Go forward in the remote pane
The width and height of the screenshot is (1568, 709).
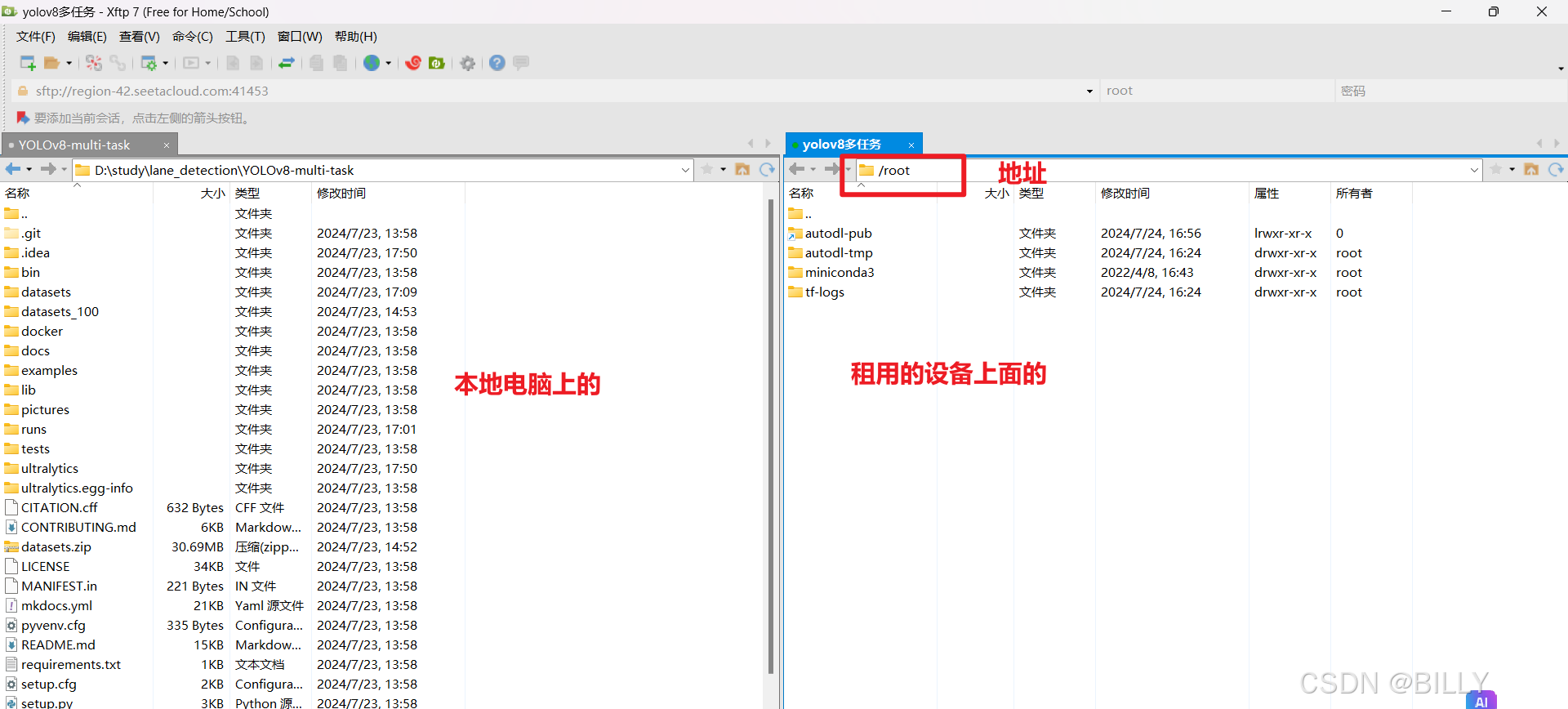click(x=832, y=169)
